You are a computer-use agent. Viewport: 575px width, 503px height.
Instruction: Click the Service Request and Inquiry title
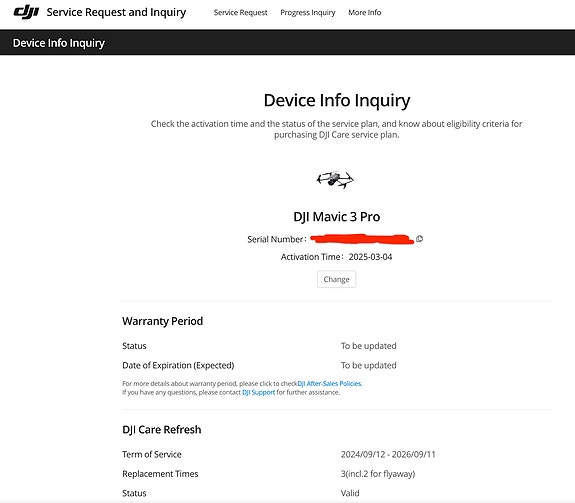[116, 12]
